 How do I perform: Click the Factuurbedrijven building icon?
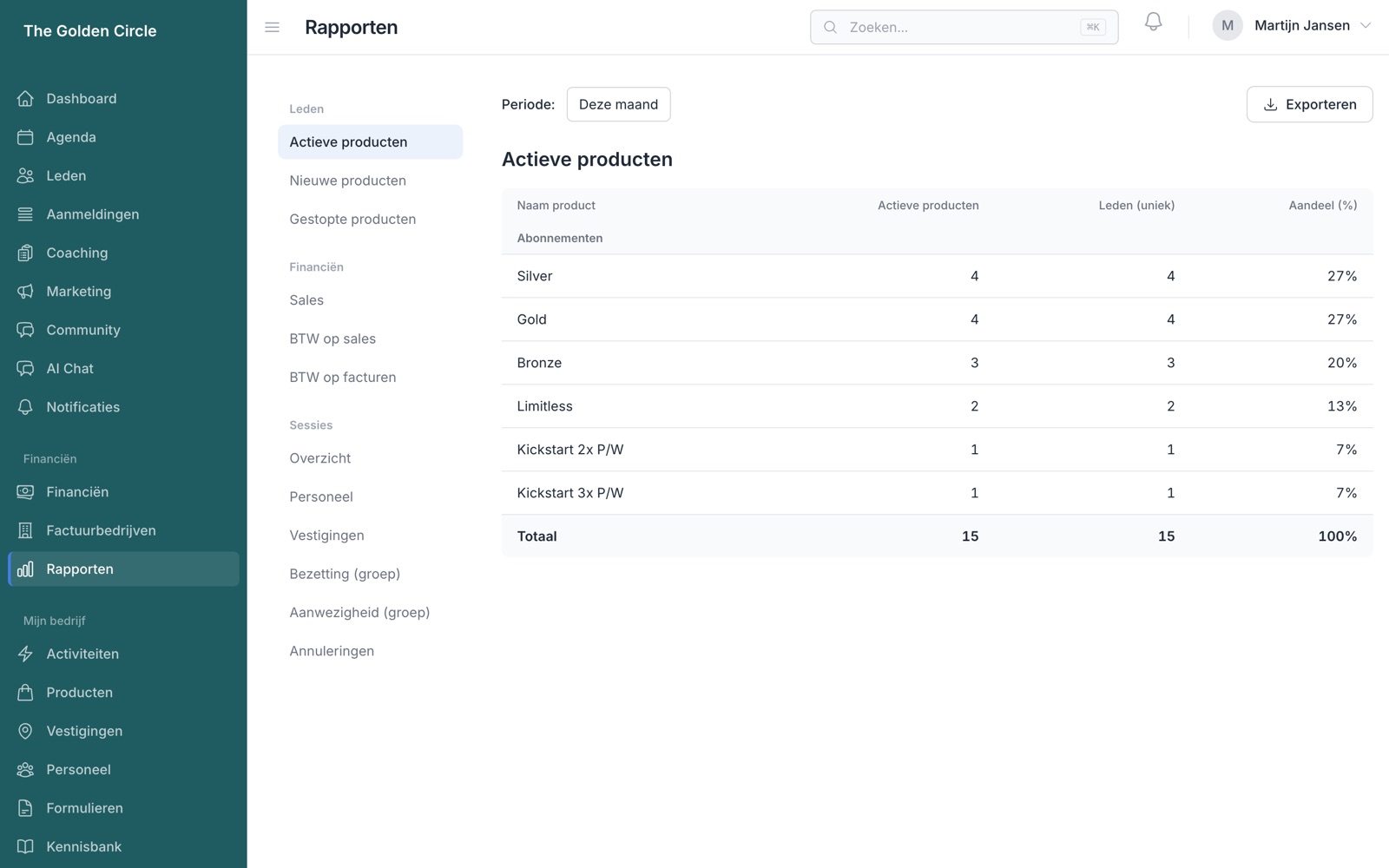25,530
